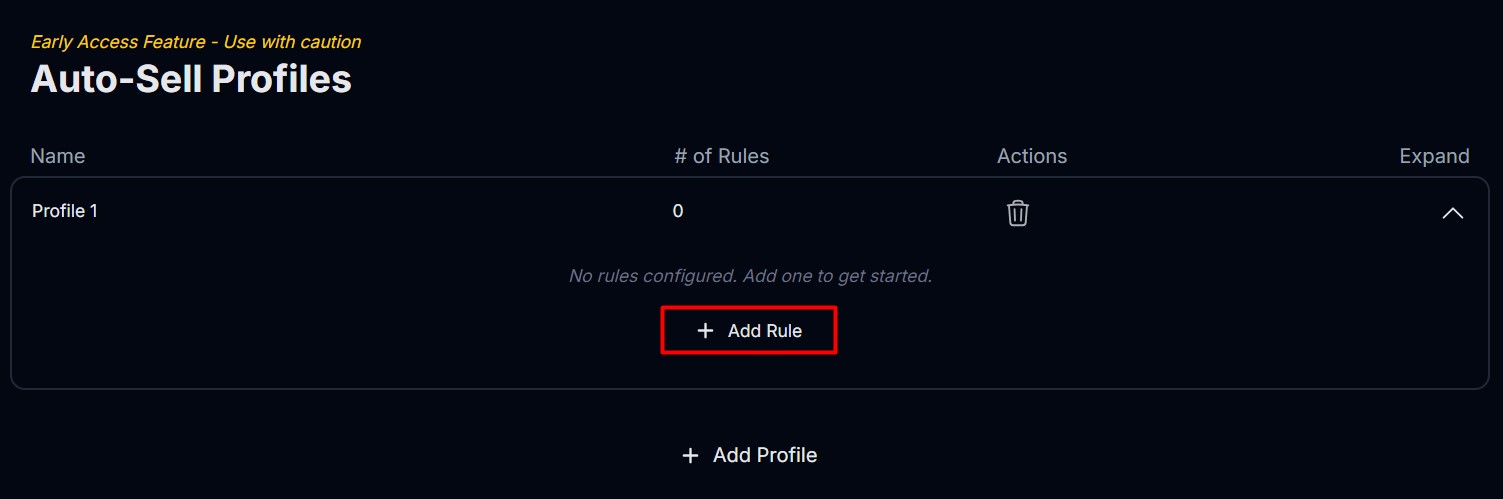
Task: Delete Profile 1 using the trash icon
Action: point(1017,213)
